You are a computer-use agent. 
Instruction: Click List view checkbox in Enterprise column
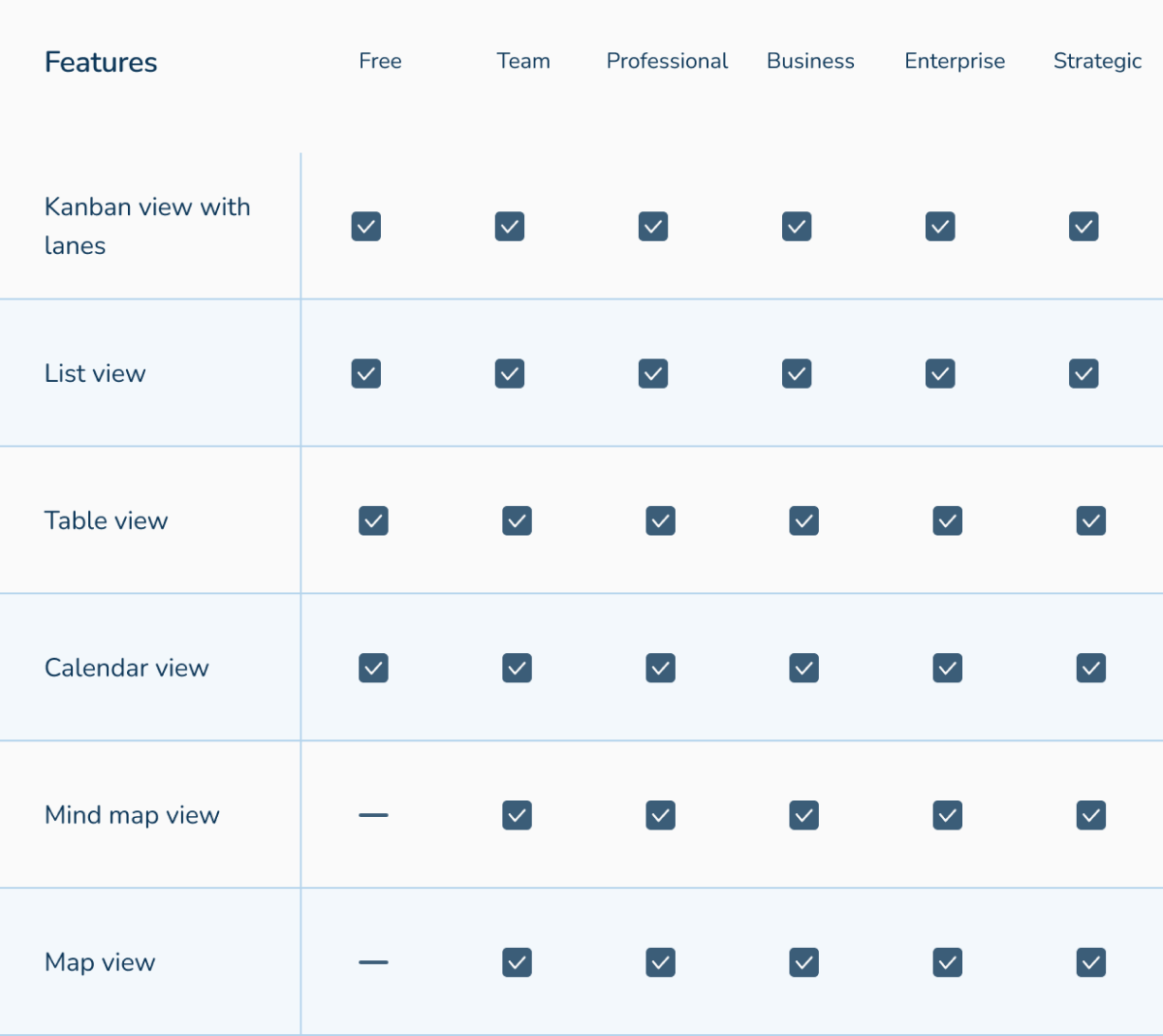click(x=939, y=374)
